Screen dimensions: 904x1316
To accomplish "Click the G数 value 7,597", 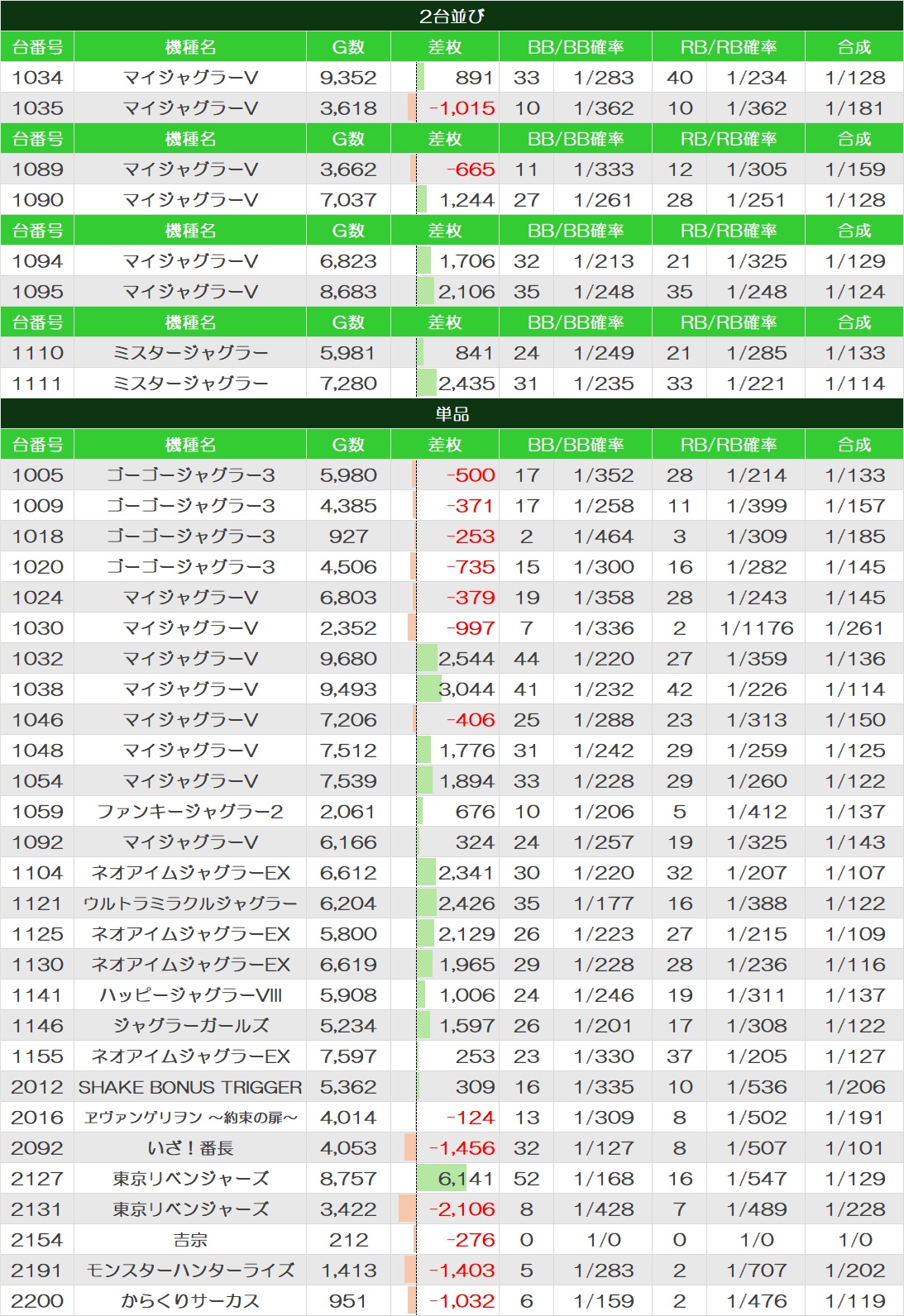I will (348, 1056).
